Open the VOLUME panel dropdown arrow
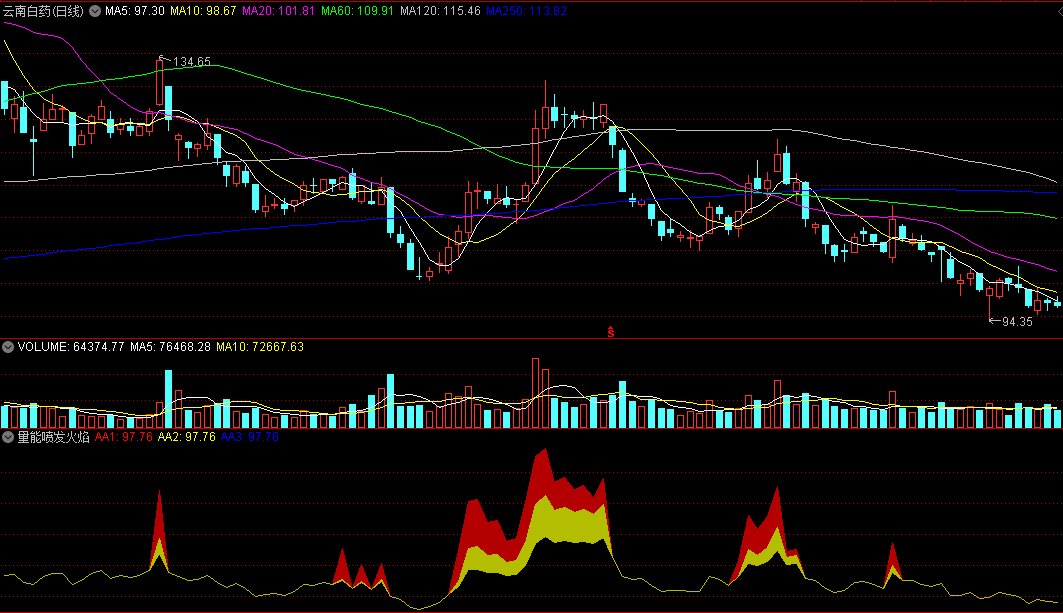1063x613 pixels. (8, 347)
